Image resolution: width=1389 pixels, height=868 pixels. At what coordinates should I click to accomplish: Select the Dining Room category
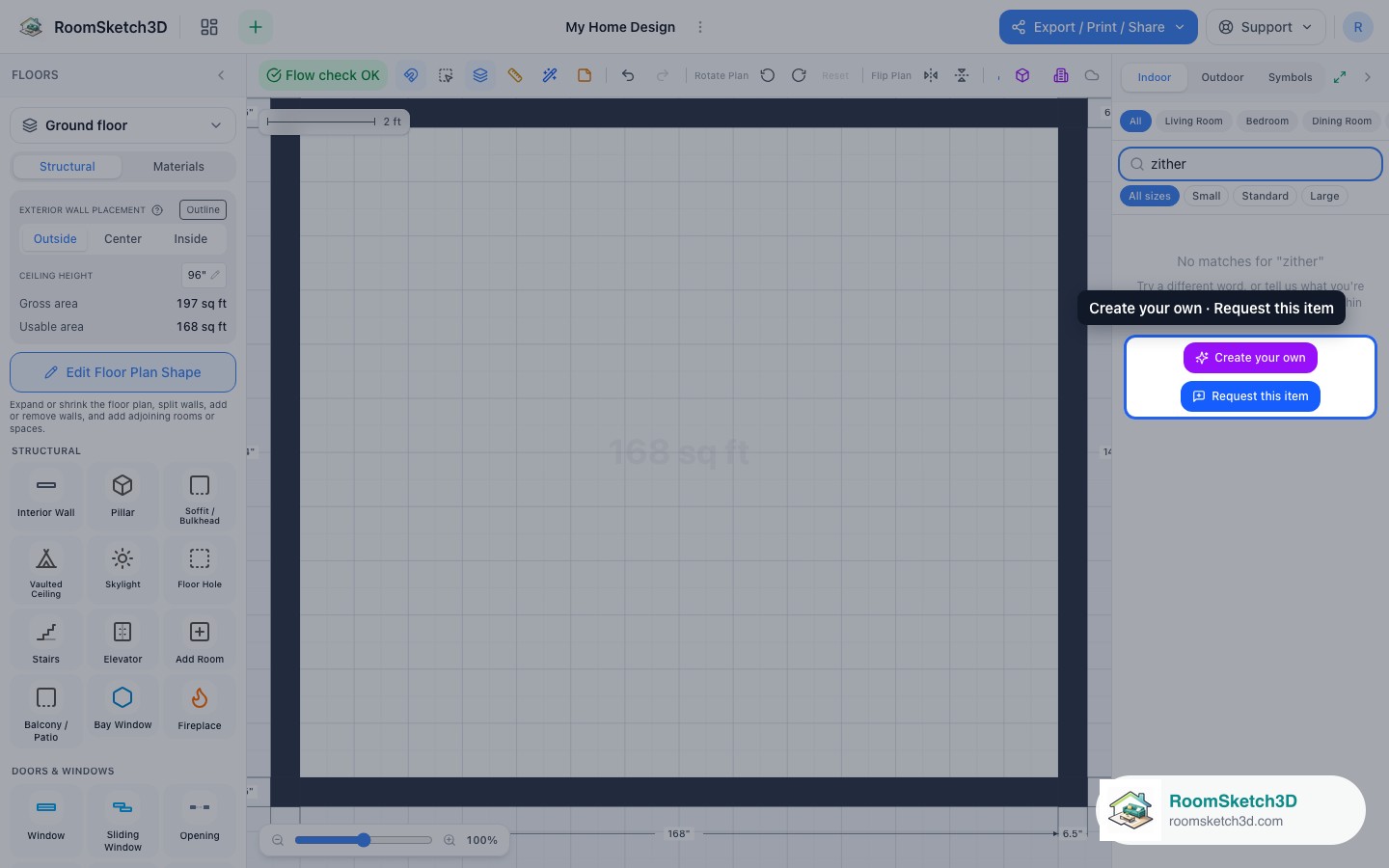[1341, 122]
